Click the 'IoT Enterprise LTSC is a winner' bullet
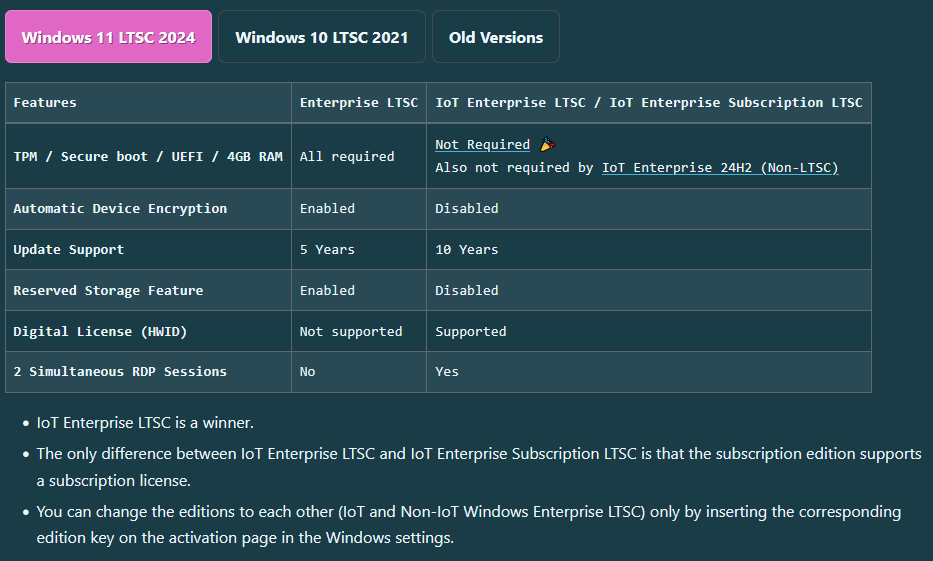Image resolution: width=933 pixels, height=561 pixels. tap(145, 423)
